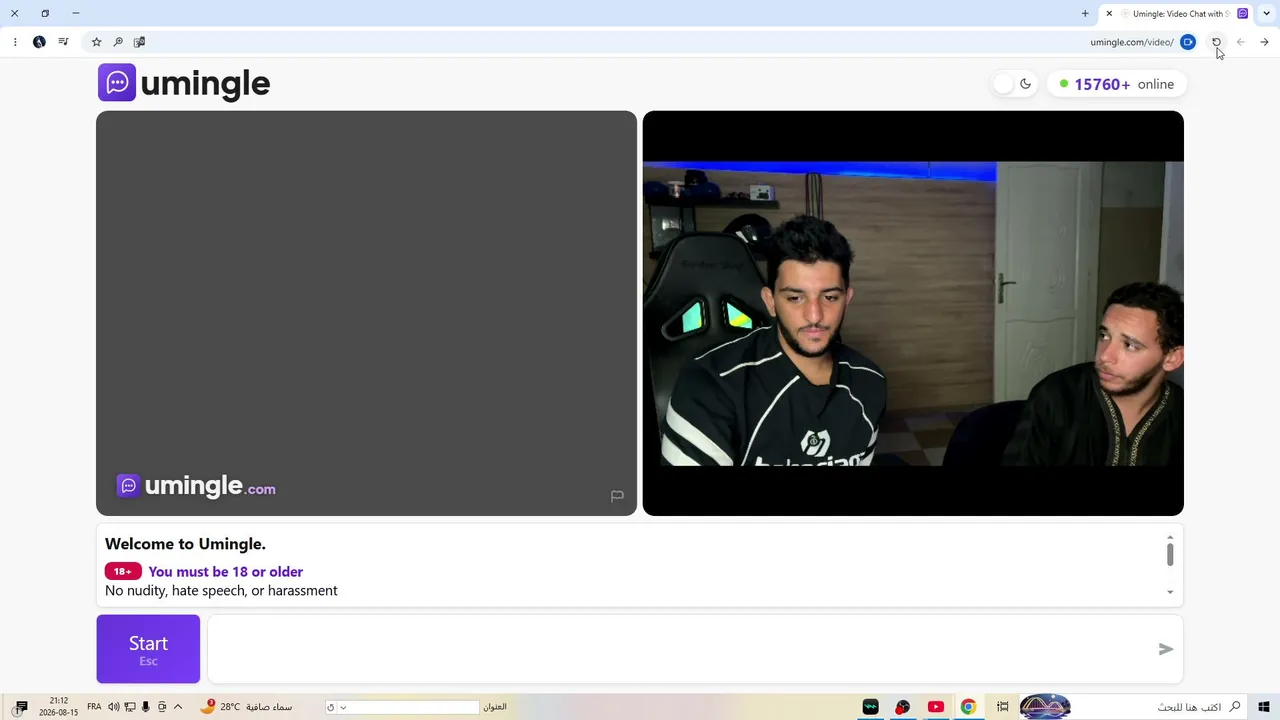Open network settings tray icon
This screenshot has height=720, width=1280.
click(130, 707)
